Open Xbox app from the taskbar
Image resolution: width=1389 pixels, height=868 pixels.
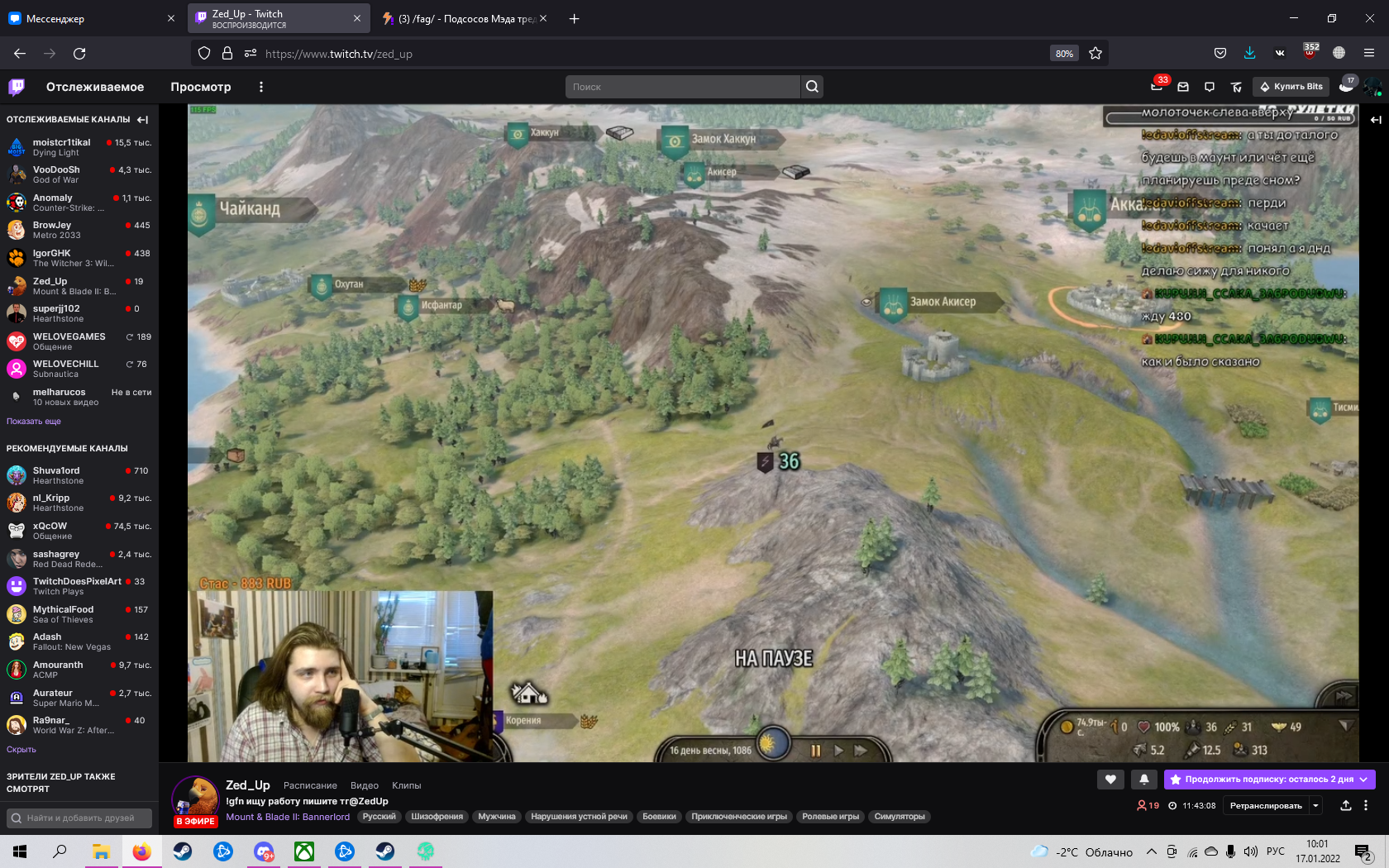point(304,851)
